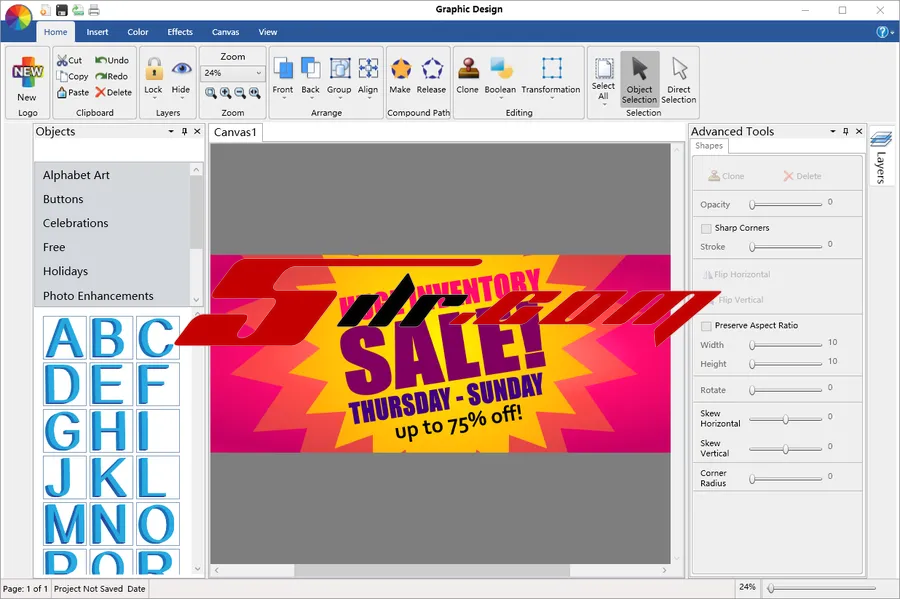
Task: Paste from clipboard
Action: 73,92
